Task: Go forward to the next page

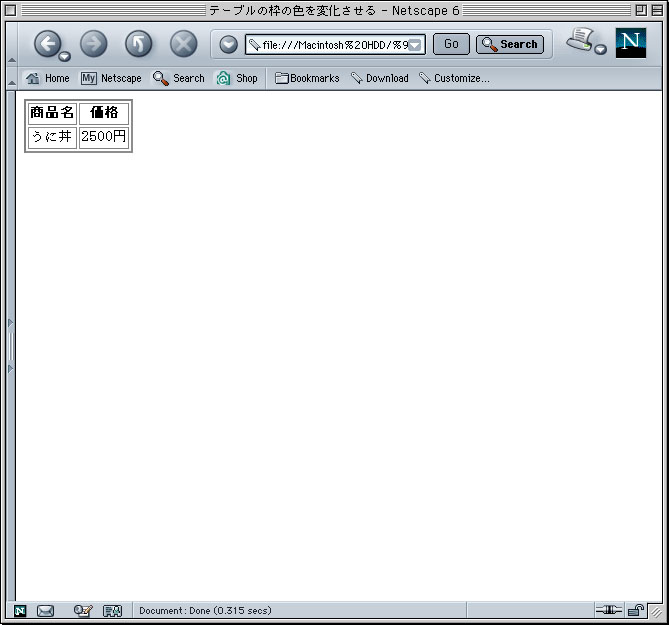Action: tap(94, 44)
